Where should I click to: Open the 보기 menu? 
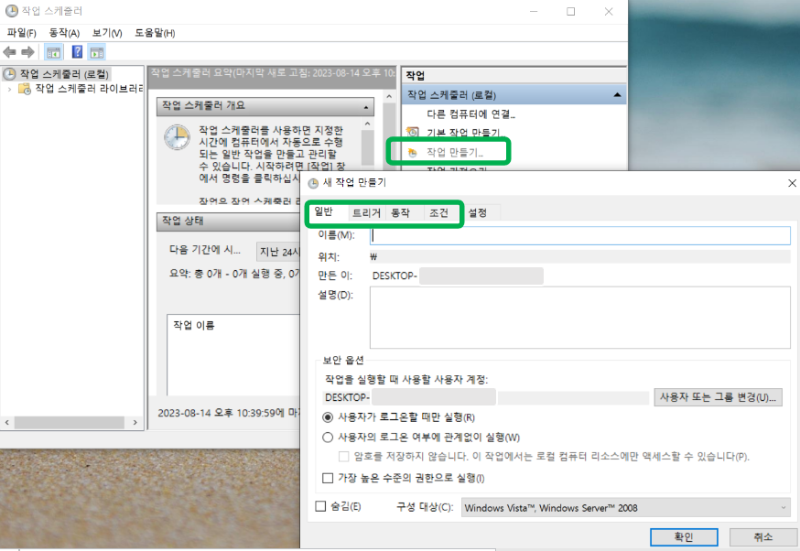point(107,33)
